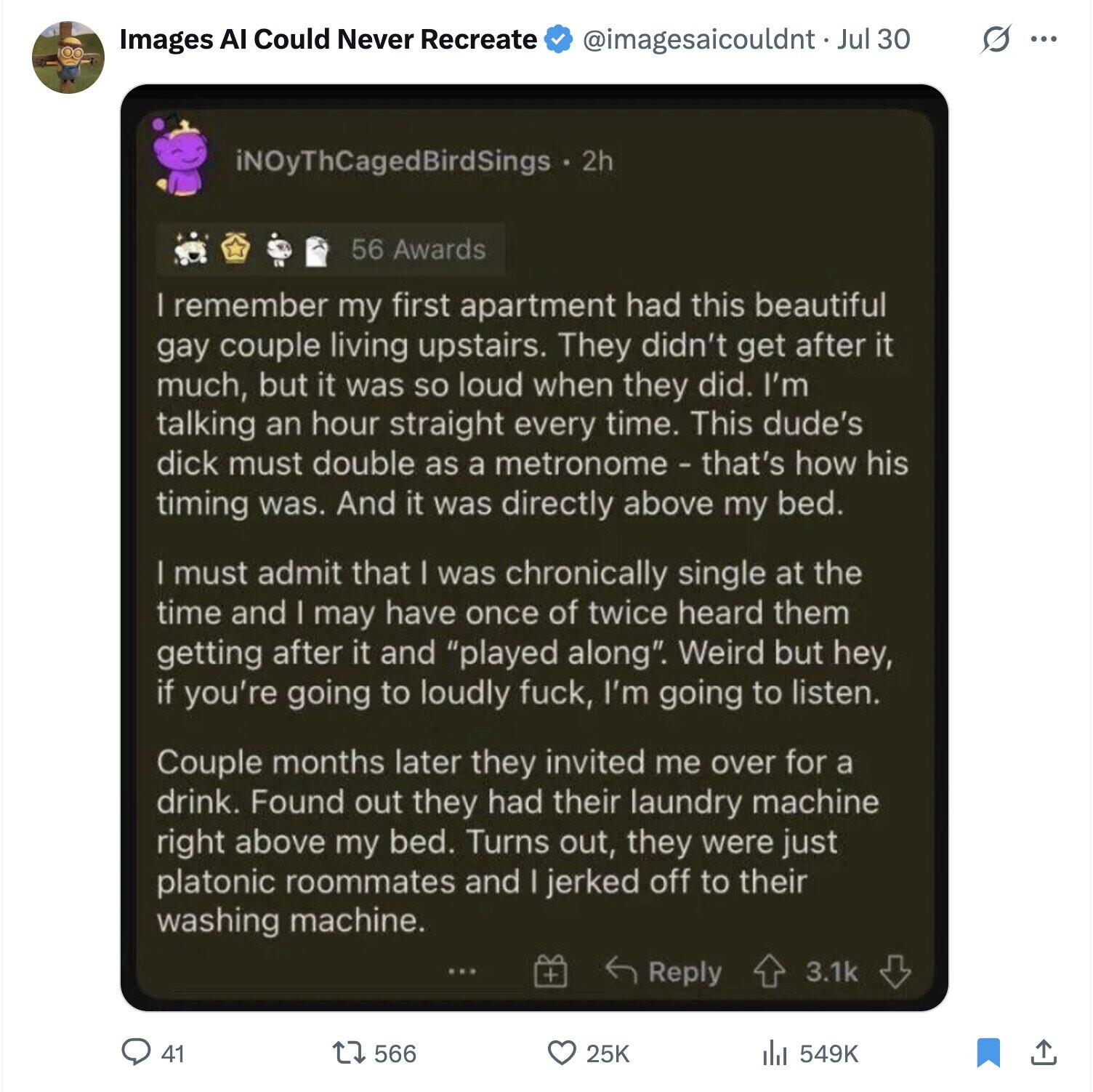Screen dimensions: 1093x1092
Task: Click the blue verified checkmark badge
Action: [x=558, y=39]
